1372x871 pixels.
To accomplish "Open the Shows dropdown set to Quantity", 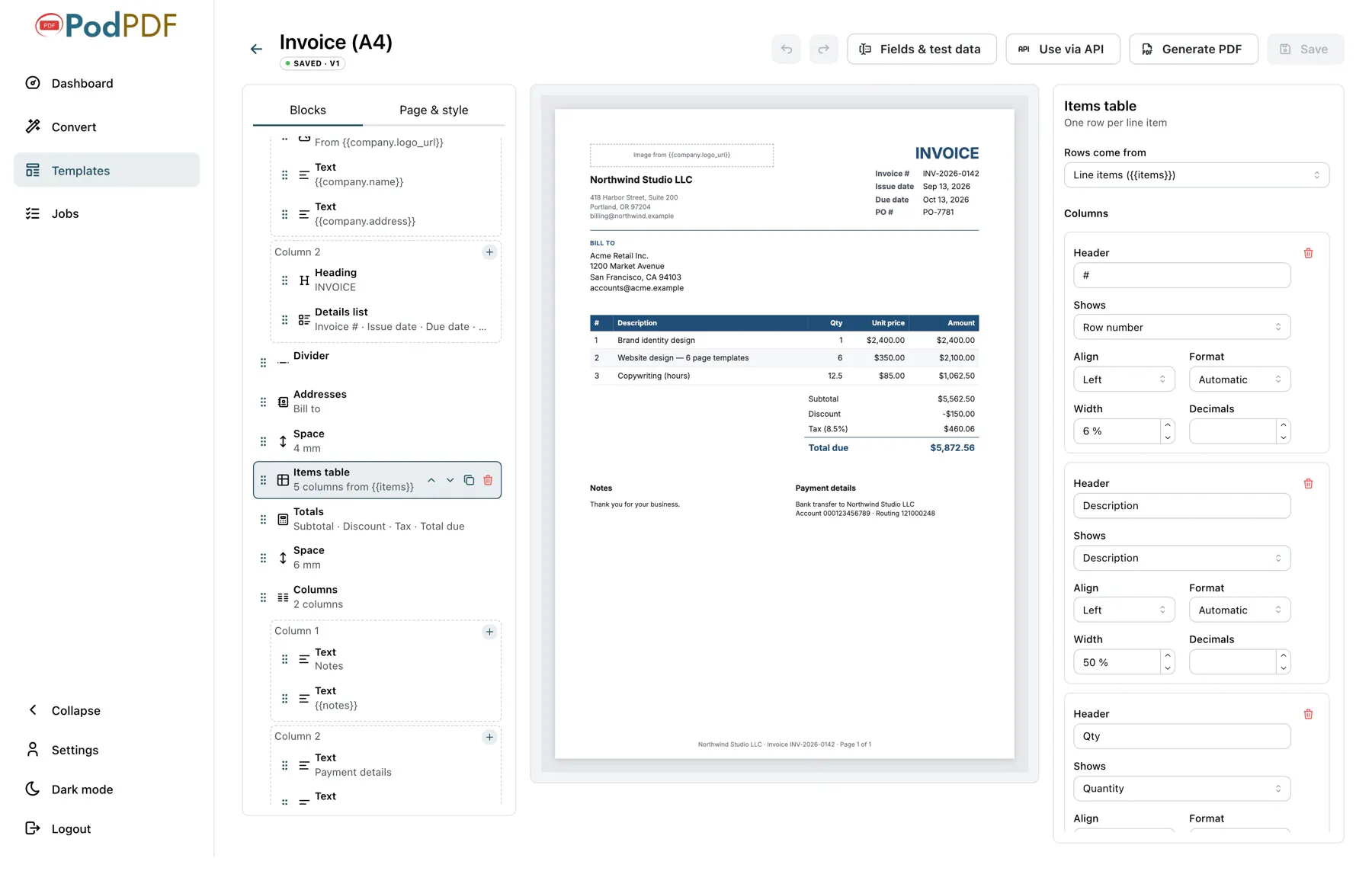I will 1181,789.
